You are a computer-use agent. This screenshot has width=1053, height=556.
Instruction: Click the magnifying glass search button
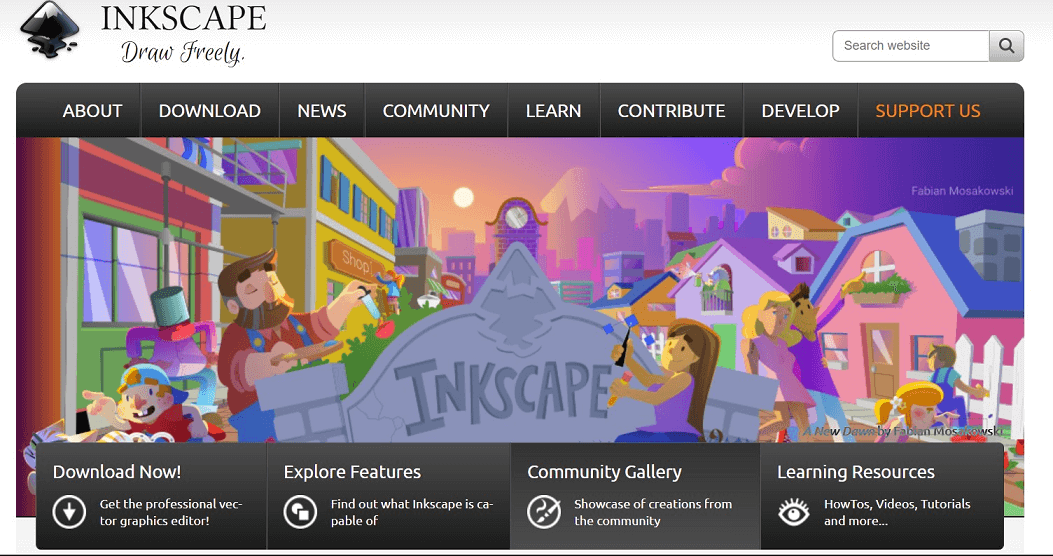(1006, 46)
